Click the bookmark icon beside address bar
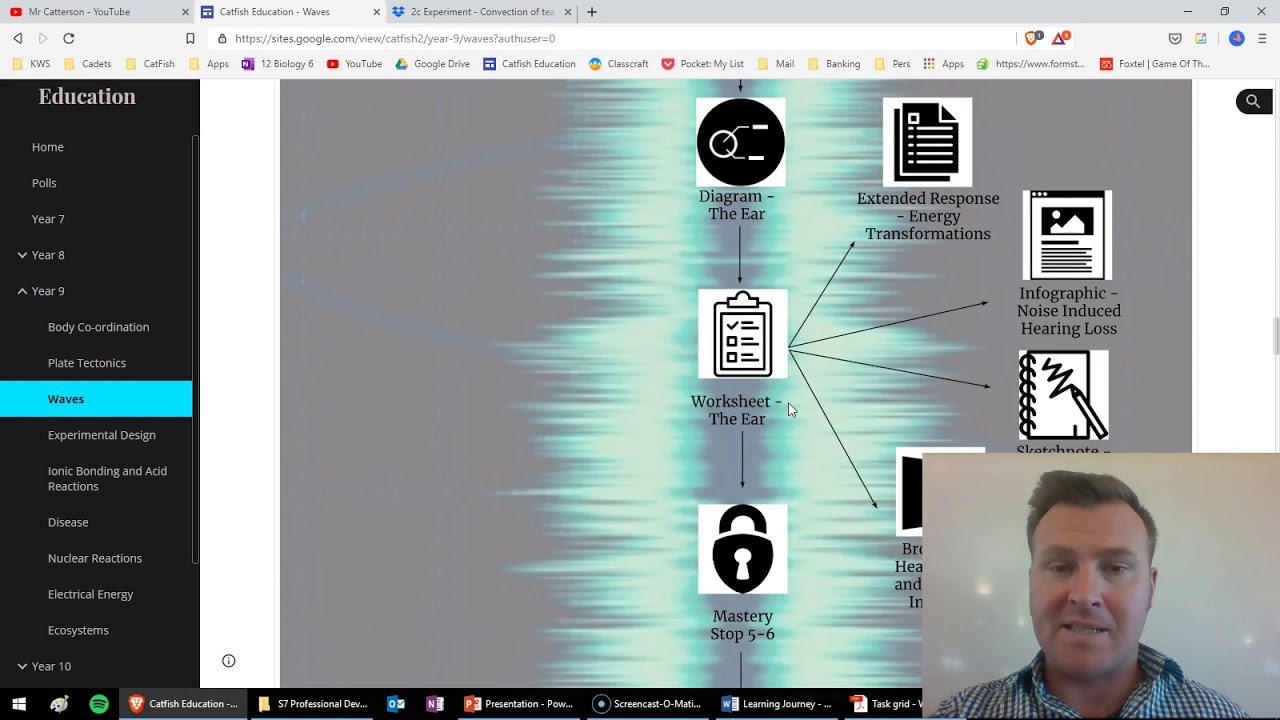 click(190, 38)
